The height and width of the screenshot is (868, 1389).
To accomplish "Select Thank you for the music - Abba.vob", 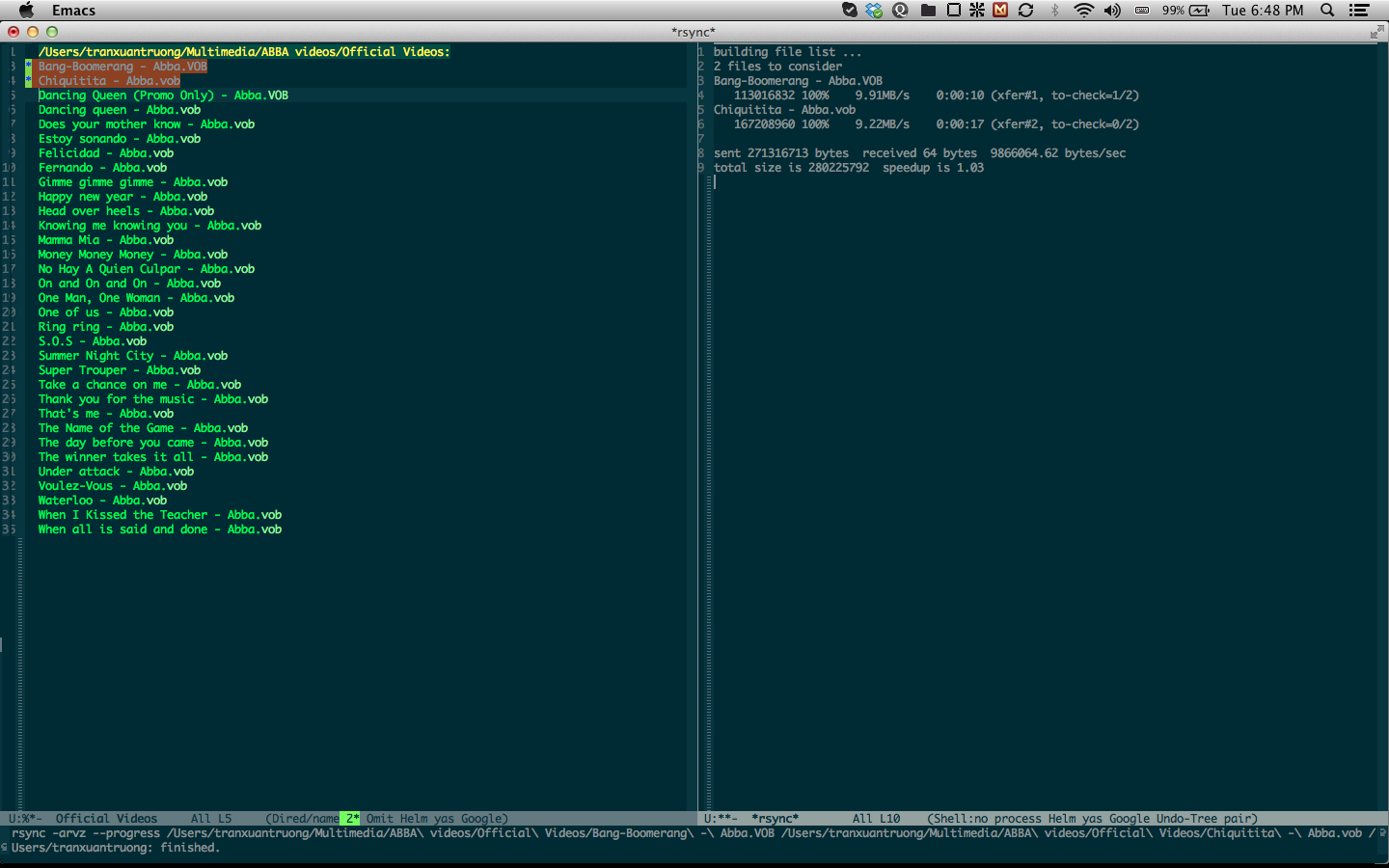I will 153,399.
